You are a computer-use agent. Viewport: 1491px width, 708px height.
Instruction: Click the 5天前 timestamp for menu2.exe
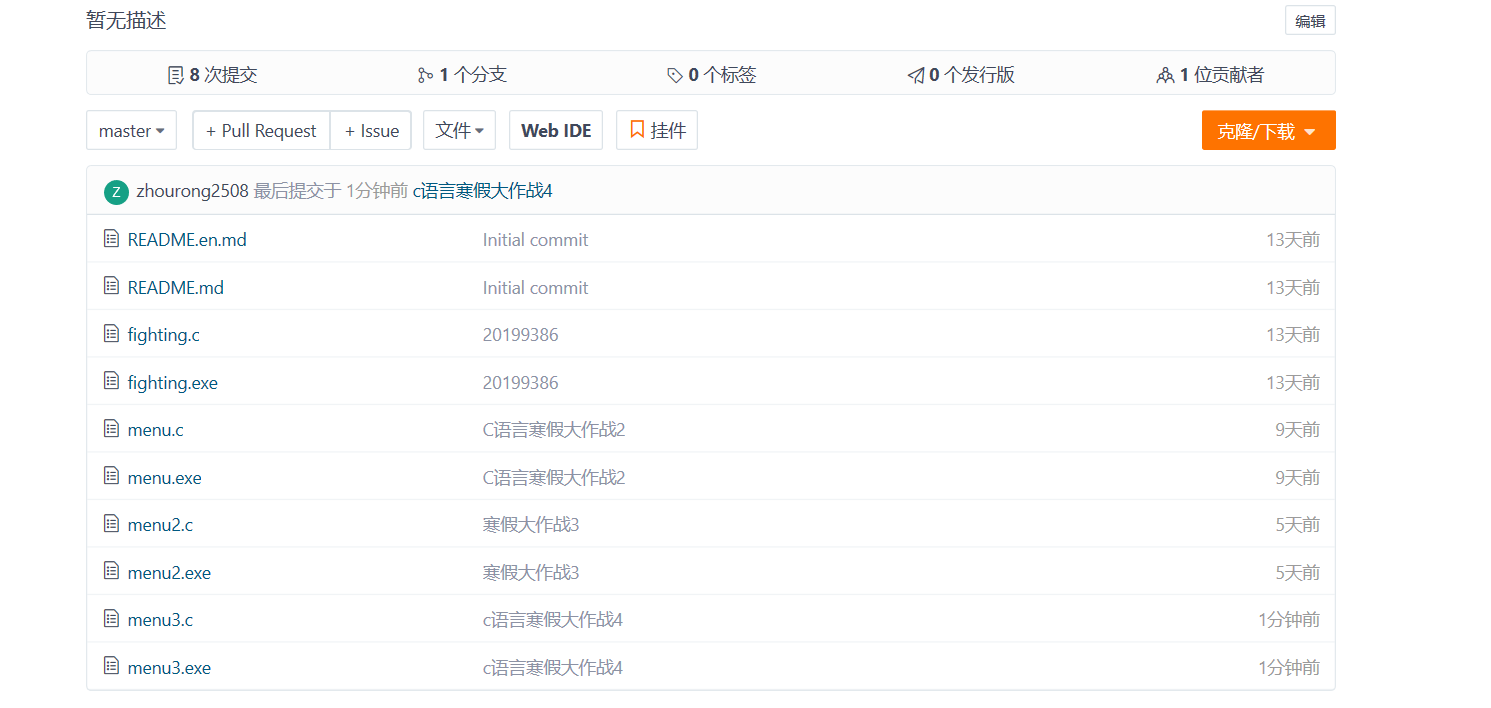(1298, 573)
